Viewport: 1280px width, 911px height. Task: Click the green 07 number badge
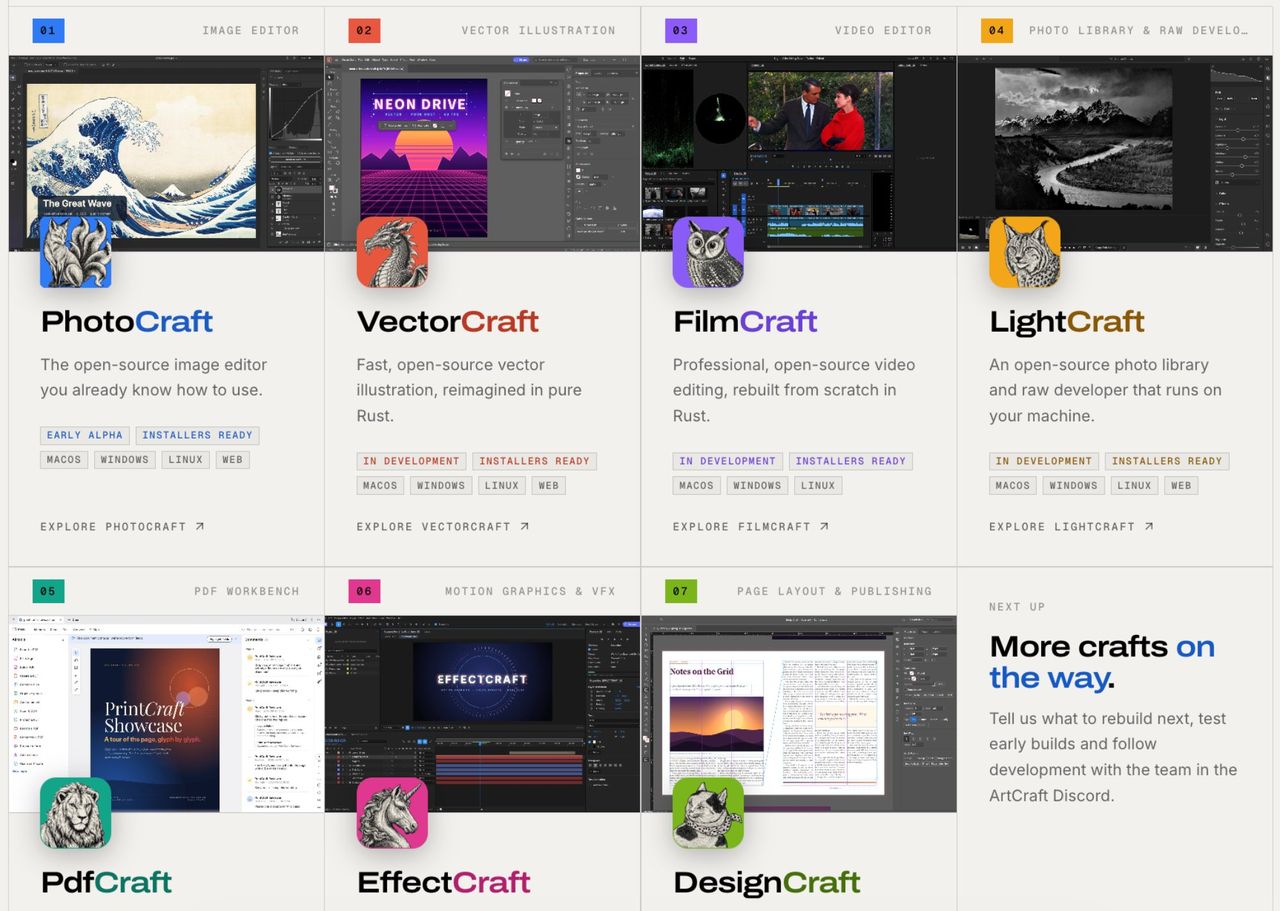tap(680, 591)
